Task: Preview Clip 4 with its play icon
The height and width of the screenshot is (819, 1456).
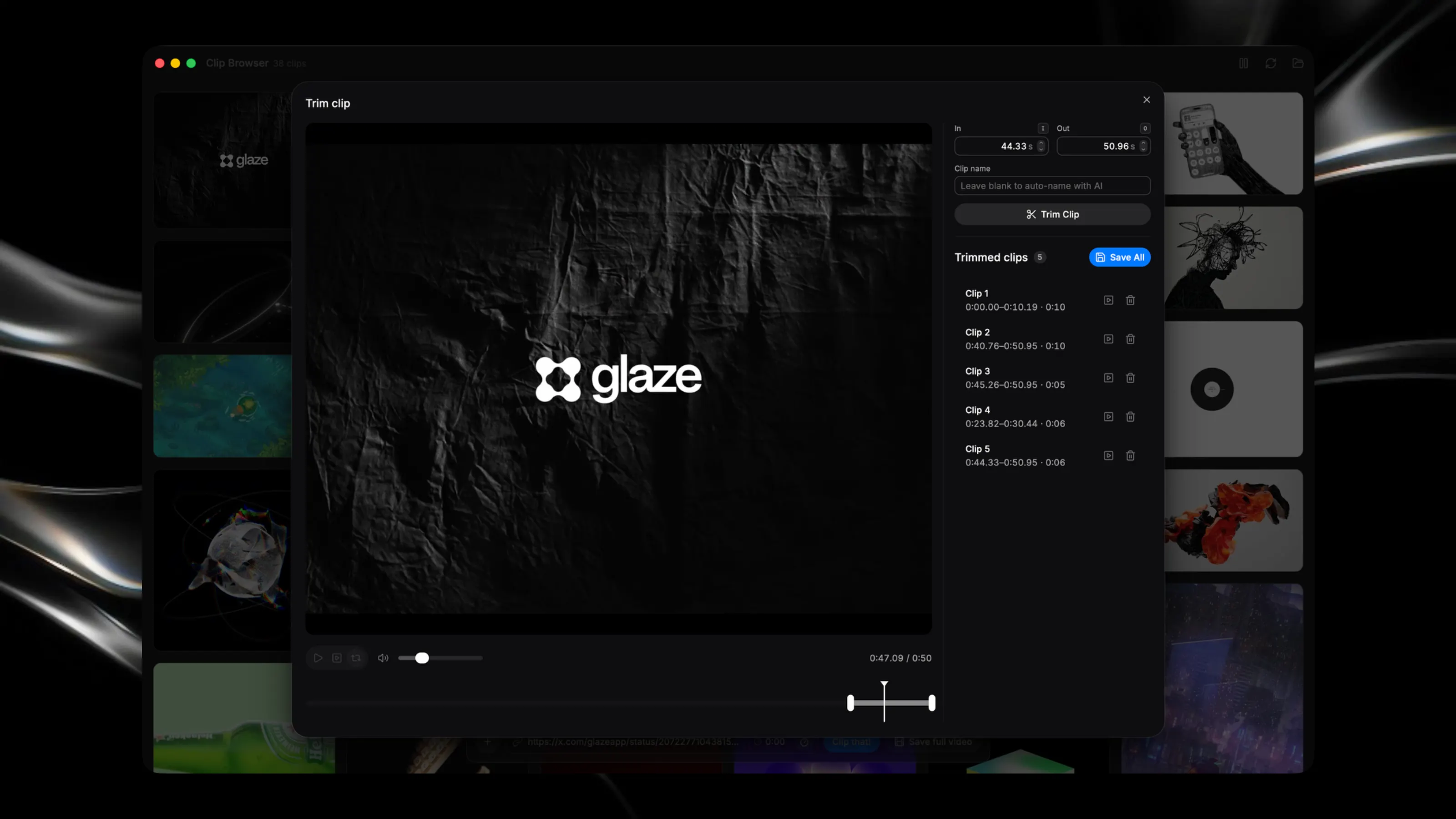Action: click(x=1108, y=417)
